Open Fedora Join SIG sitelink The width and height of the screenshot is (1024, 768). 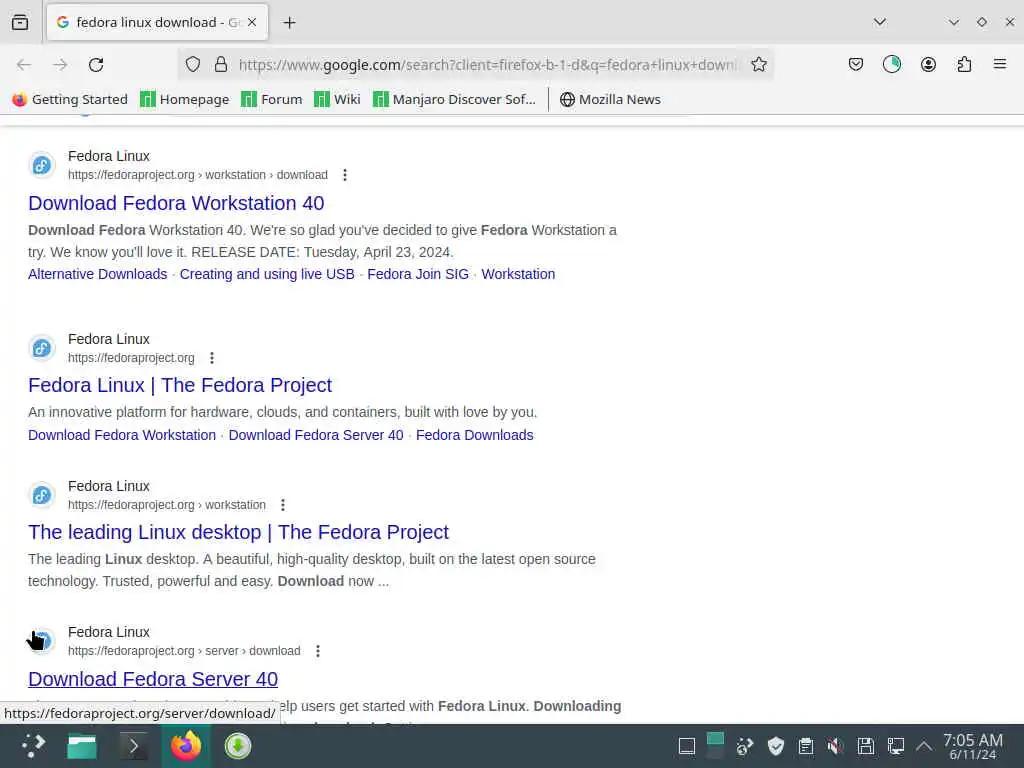[418, 274]
